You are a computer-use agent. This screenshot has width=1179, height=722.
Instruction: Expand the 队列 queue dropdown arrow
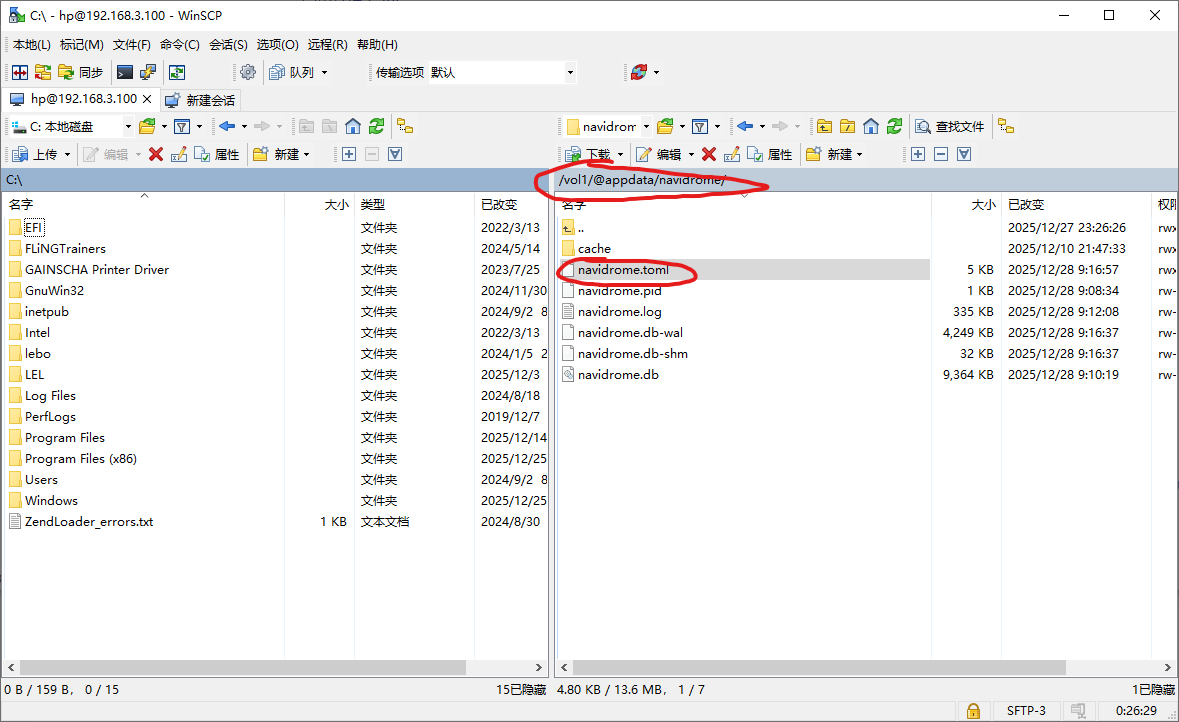[325, 72]
